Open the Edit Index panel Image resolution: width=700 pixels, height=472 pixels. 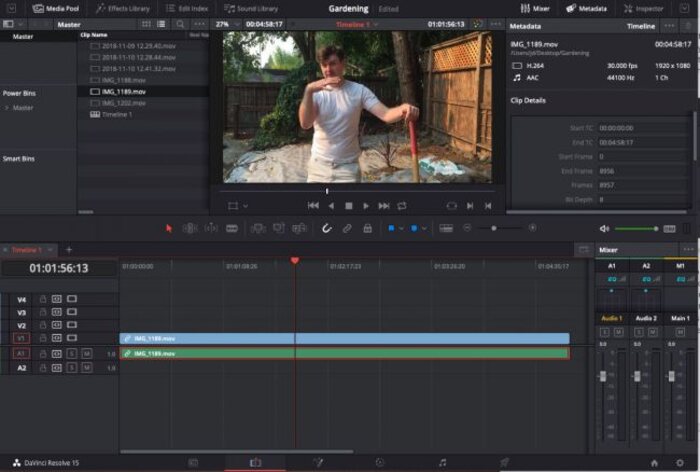pyautogui.click(x=187, y=8)
